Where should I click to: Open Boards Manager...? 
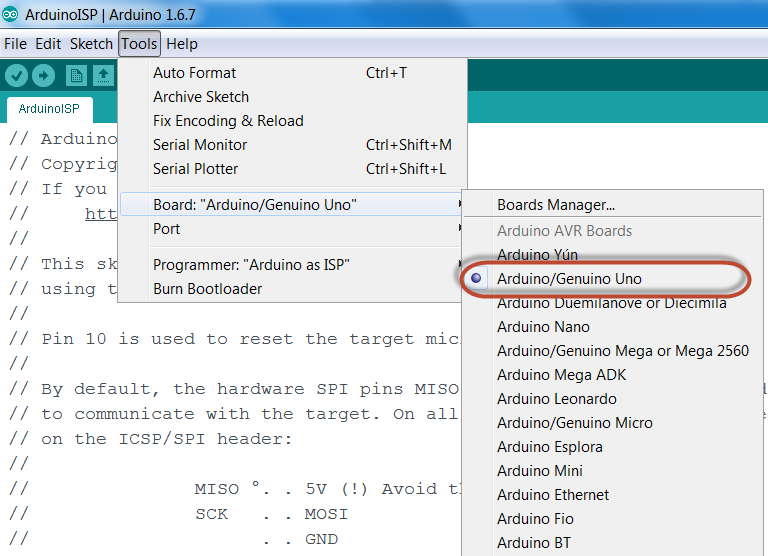point(613,205)
